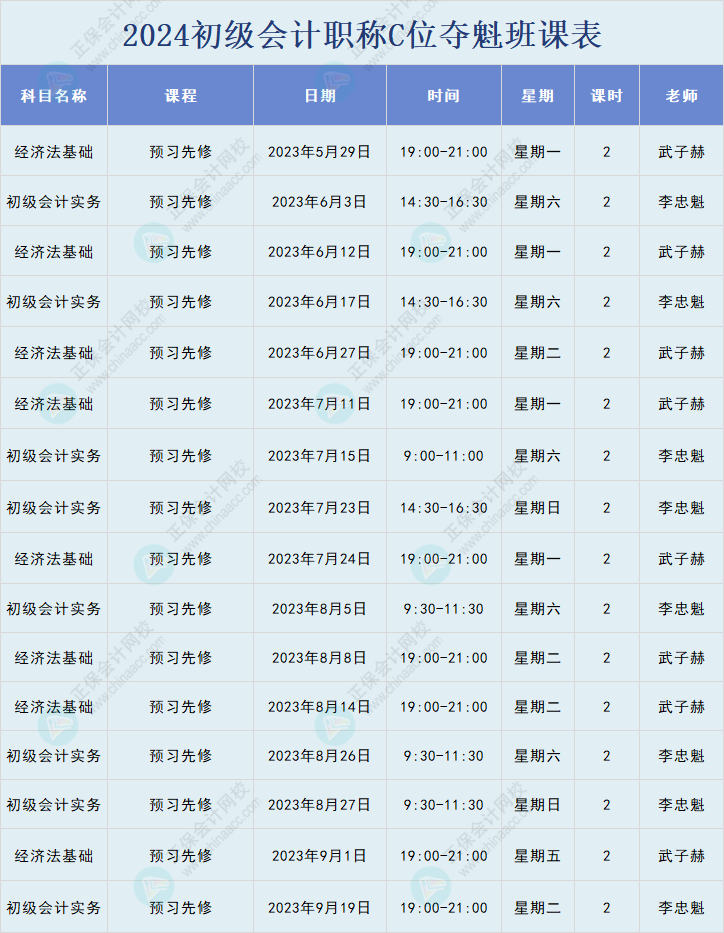The image size is (724, 933).
Task: Click 初级会计实务 in the August 27 row
Action: (54, 804)
